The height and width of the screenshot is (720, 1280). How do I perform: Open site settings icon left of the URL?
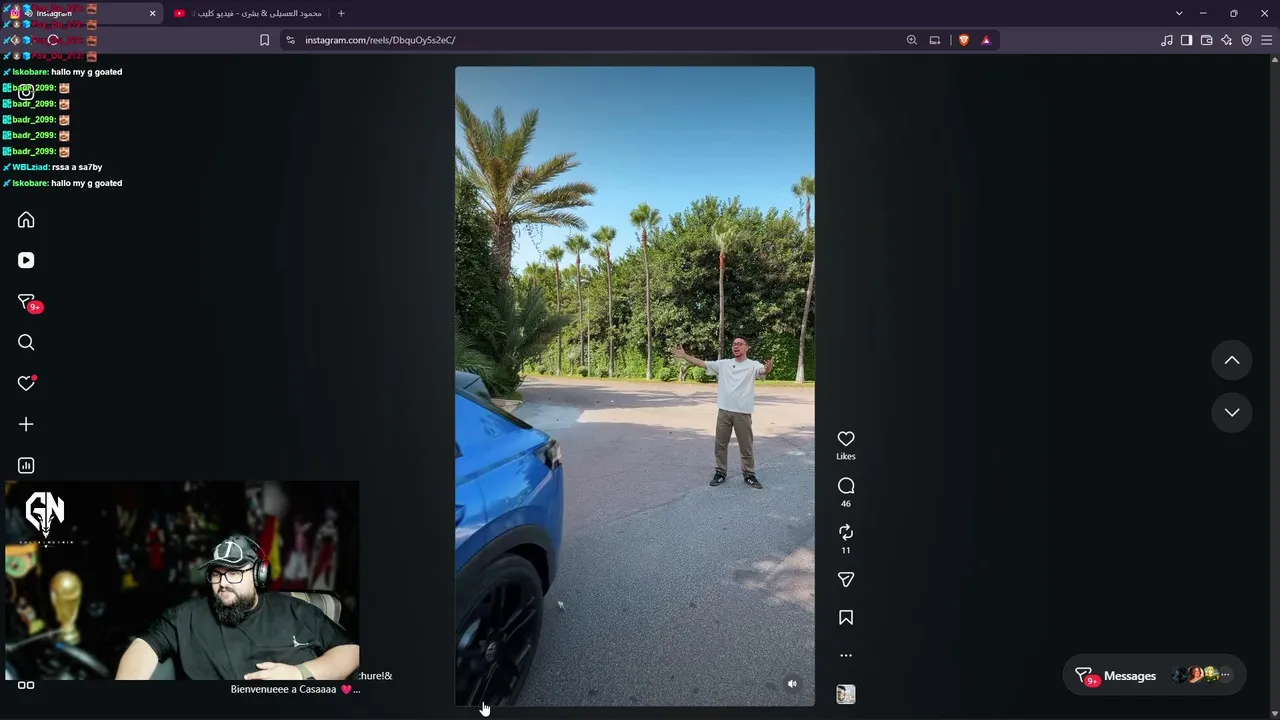point(290,40)
